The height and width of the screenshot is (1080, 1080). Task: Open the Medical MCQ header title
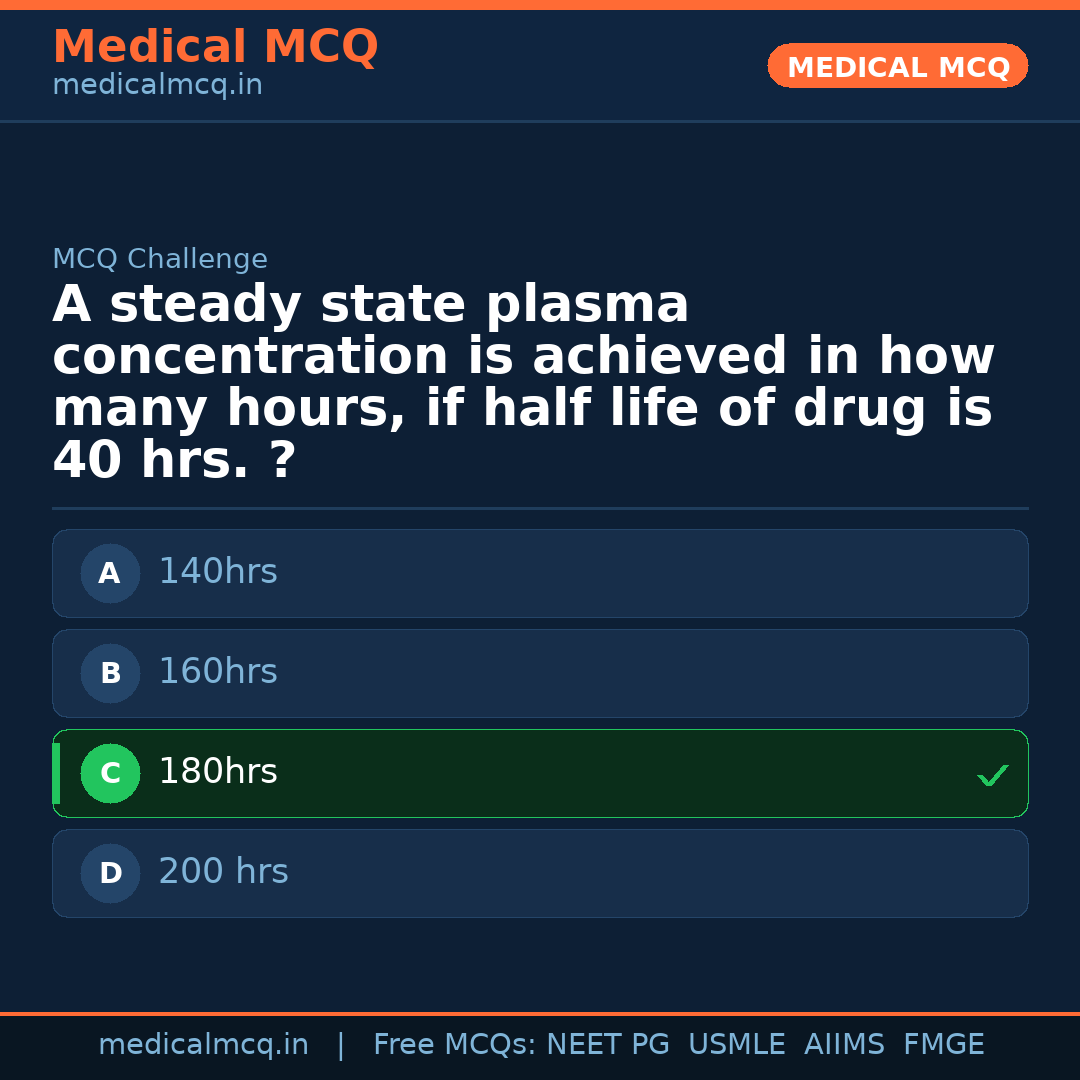click(215, 47)
